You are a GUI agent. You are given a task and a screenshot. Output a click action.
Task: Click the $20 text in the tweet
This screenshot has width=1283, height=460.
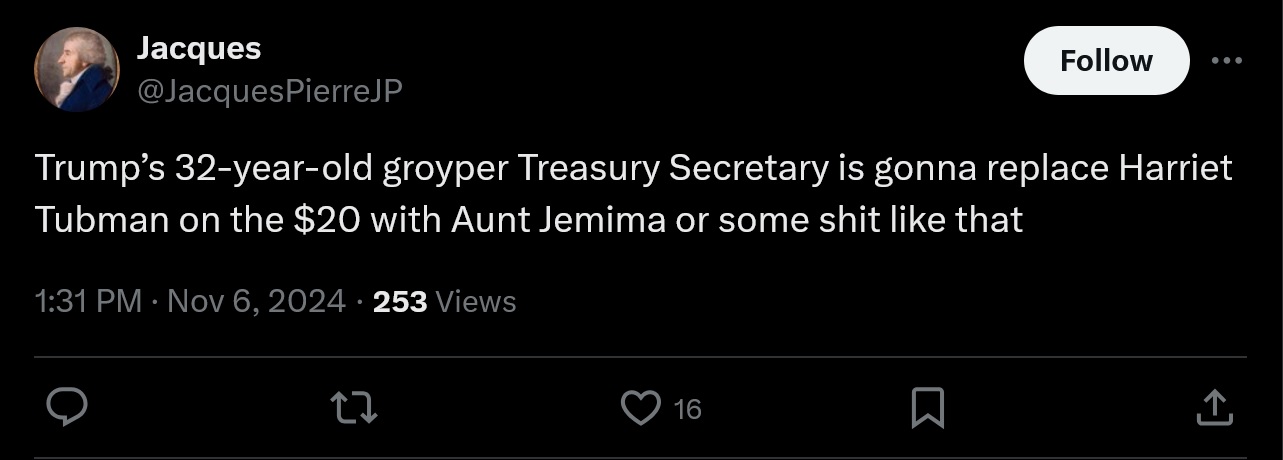326,220
